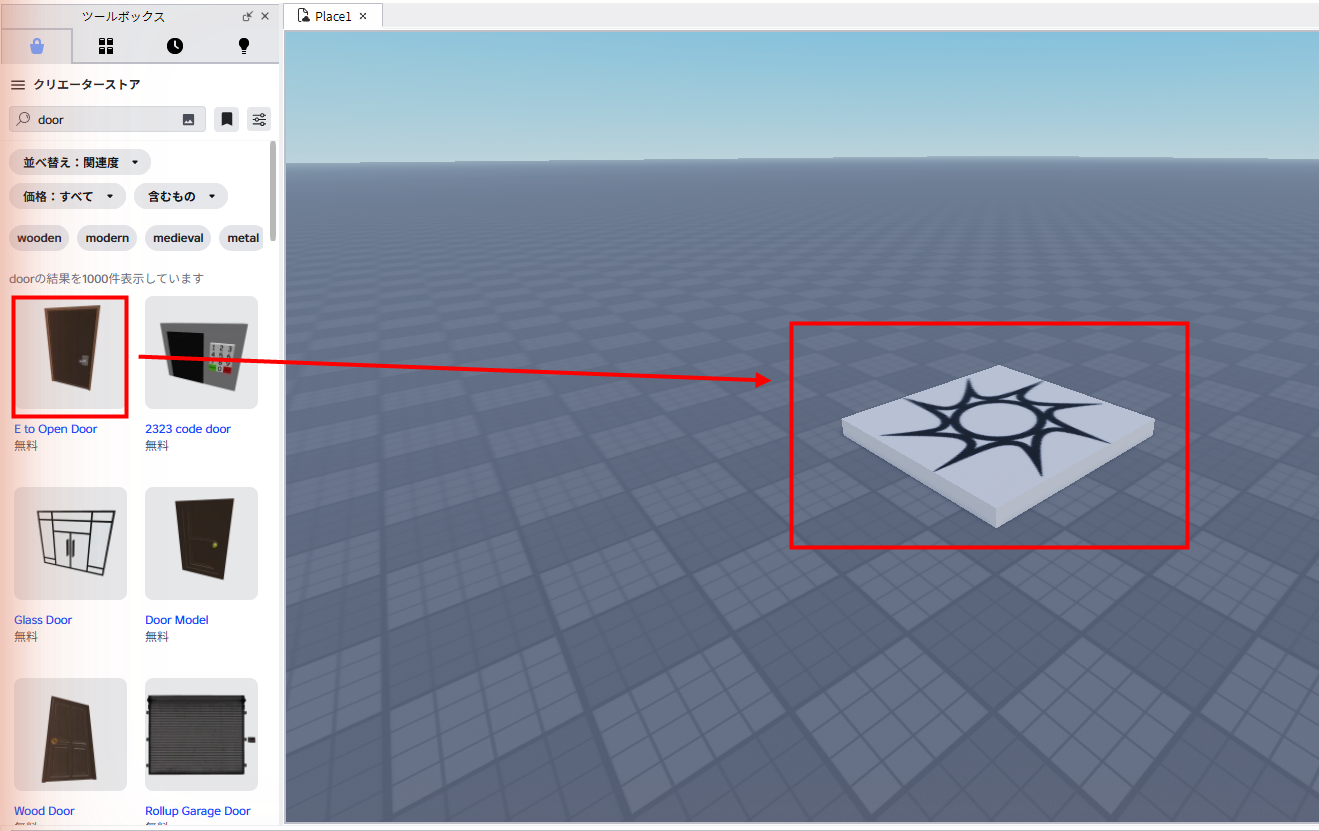The width and height of the screenshot is (1319, 831).
Task: Switch to the Inventory grid tab
Action: click(106, 46)
